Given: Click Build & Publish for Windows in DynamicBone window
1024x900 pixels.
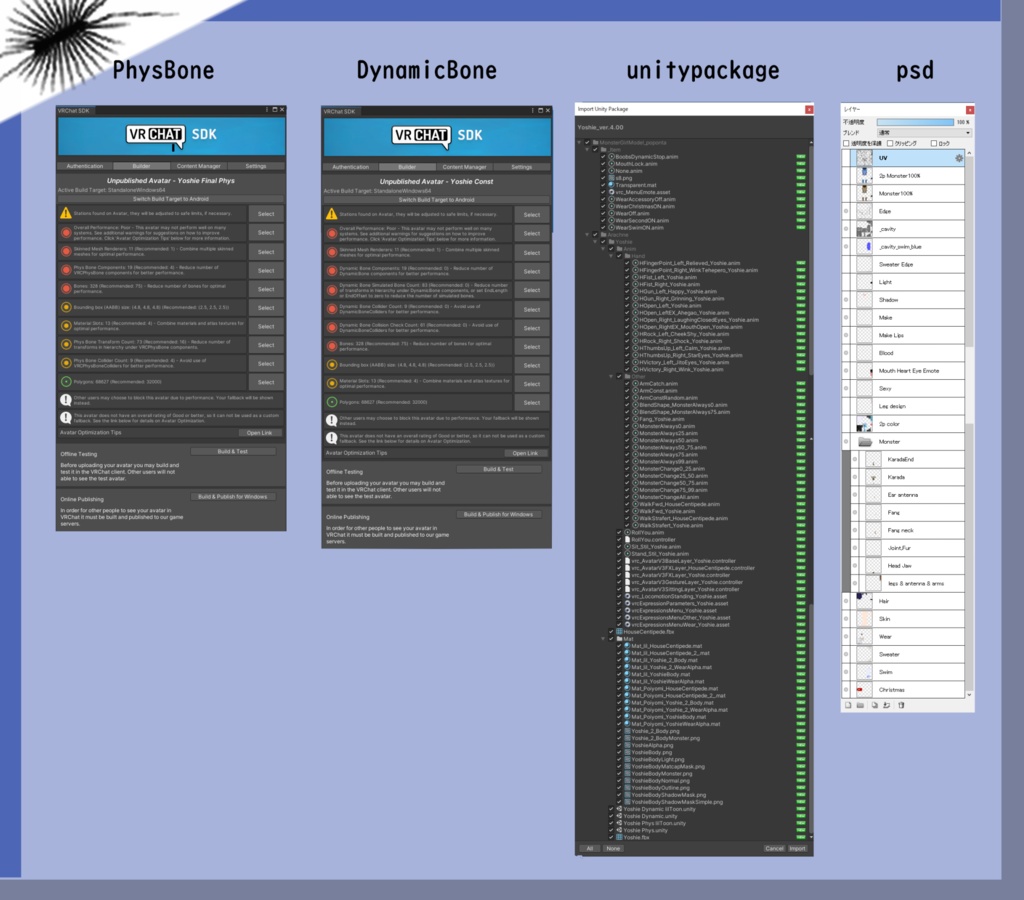Looking at the screenshot, I should pyautogui.click(x=498, y=515).
